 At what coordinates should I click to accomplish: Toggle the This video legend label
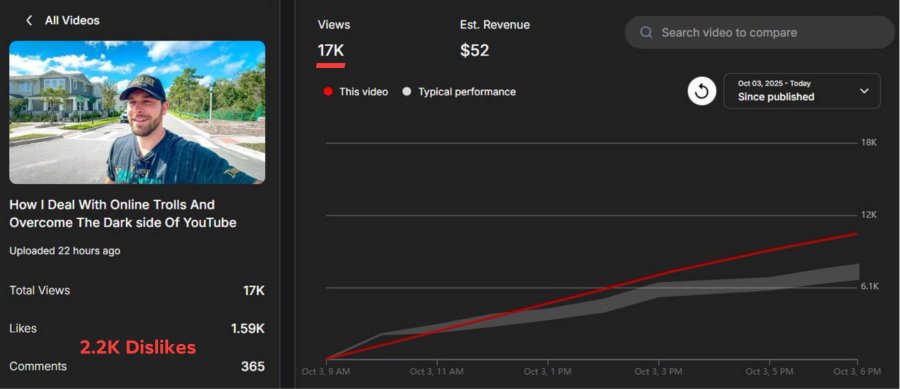(x=363, y=92)
